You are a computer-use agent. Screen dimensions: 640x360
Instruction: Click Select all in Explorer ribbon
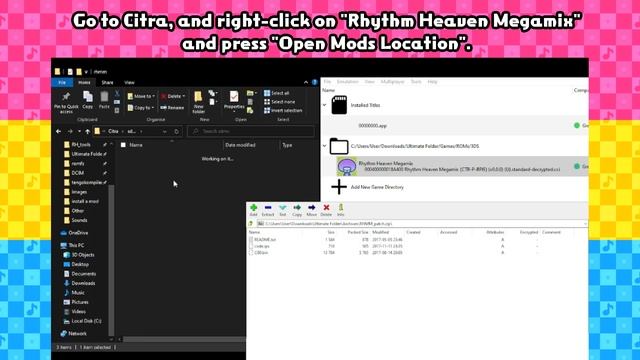pyautogui.click(x=277, y=93)
